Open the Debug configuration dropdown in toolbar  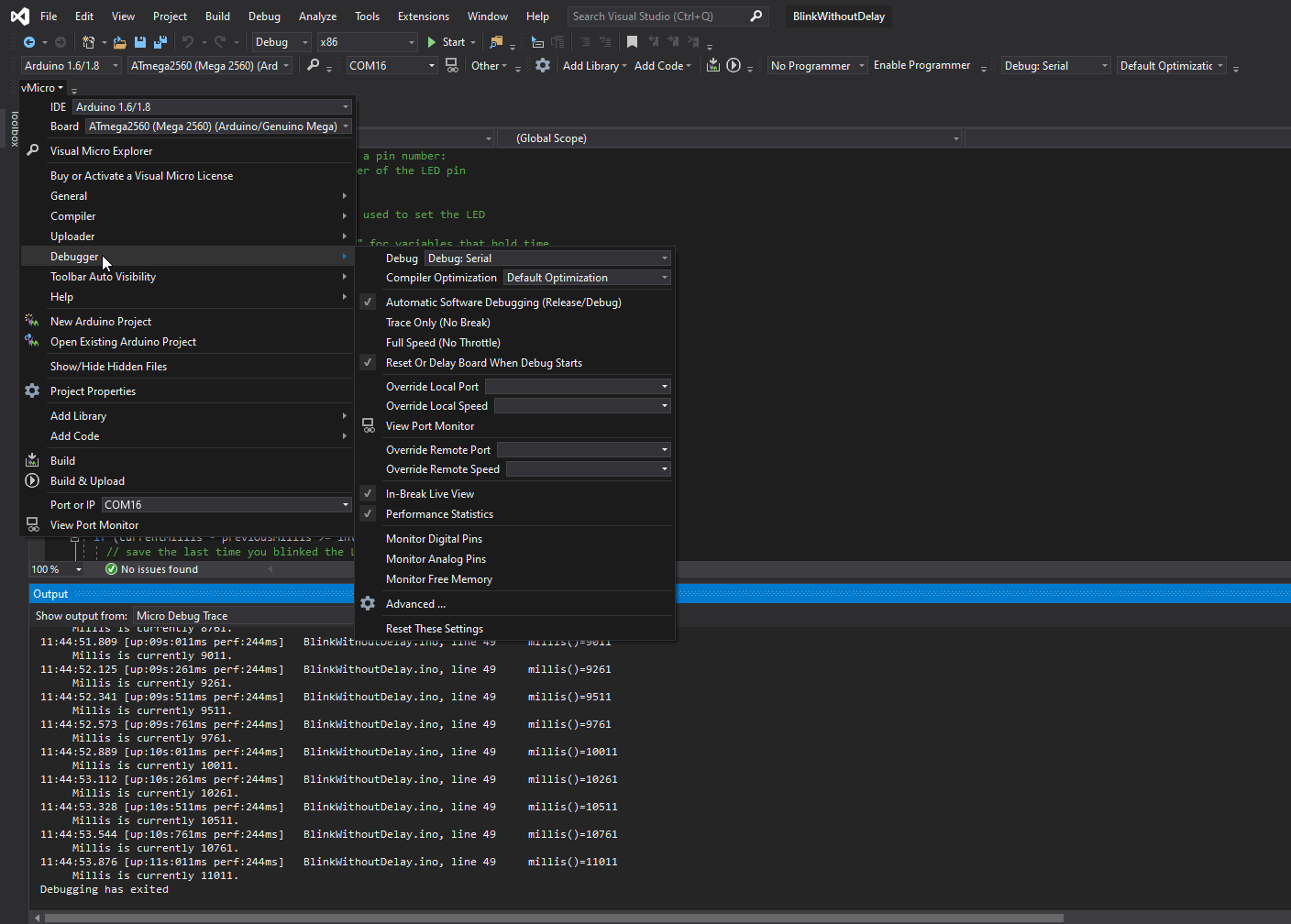(281, 42)
